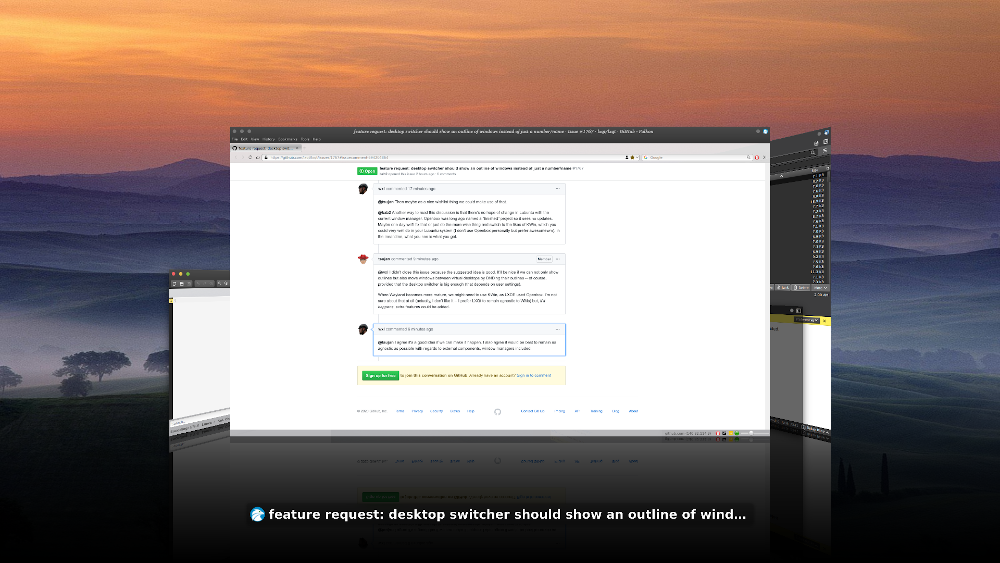Open the options menu on last comment
1000x563 pixels.
[557, 330]
